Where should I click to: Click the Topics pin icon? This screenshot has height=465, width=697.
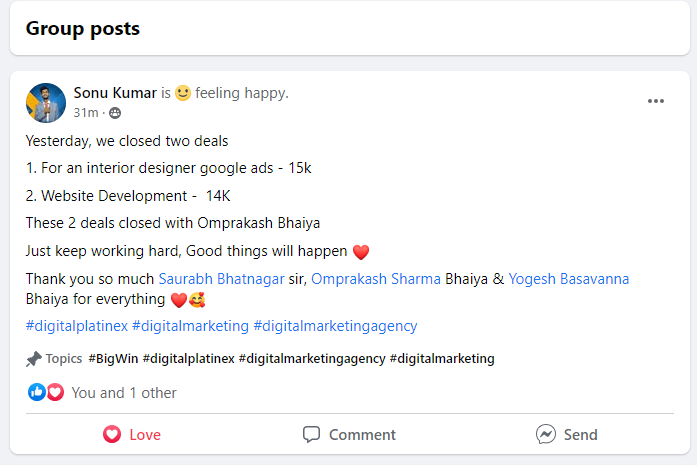click(x=34, y=358)
